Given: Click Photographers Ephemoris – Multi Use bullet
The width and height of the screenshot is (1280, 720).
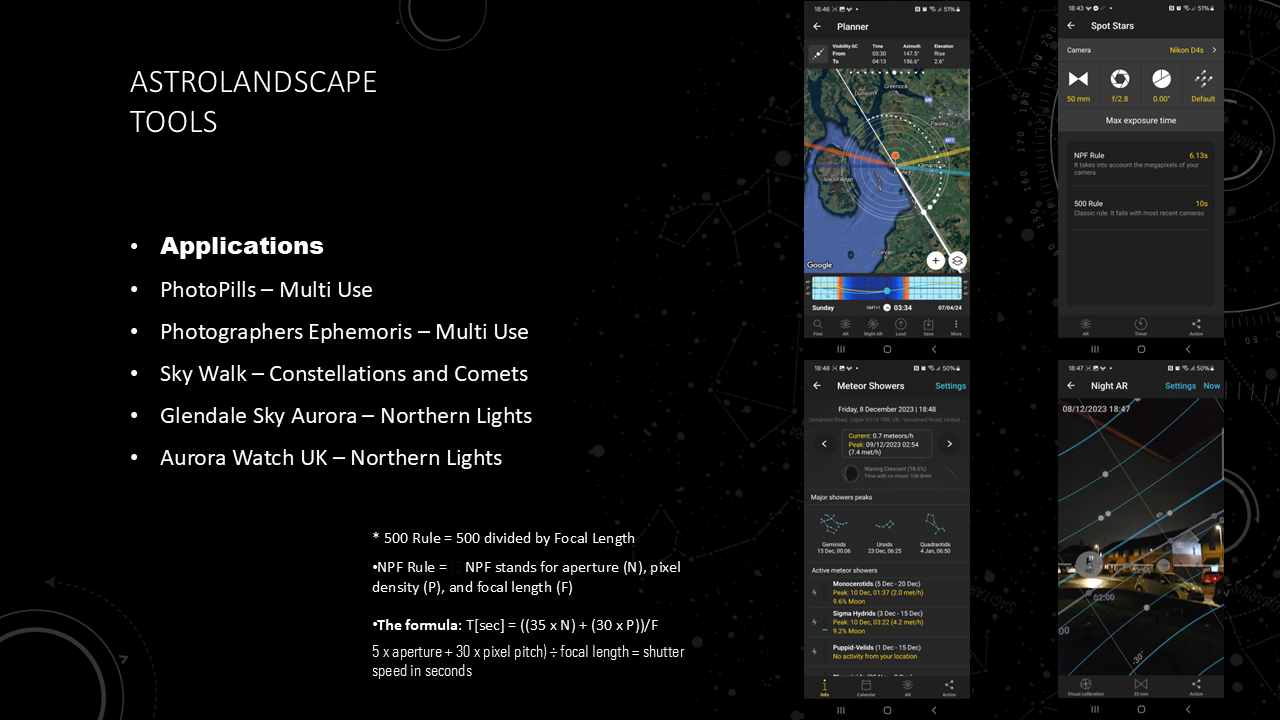Looking at the screenshot, I should [344, 332].
